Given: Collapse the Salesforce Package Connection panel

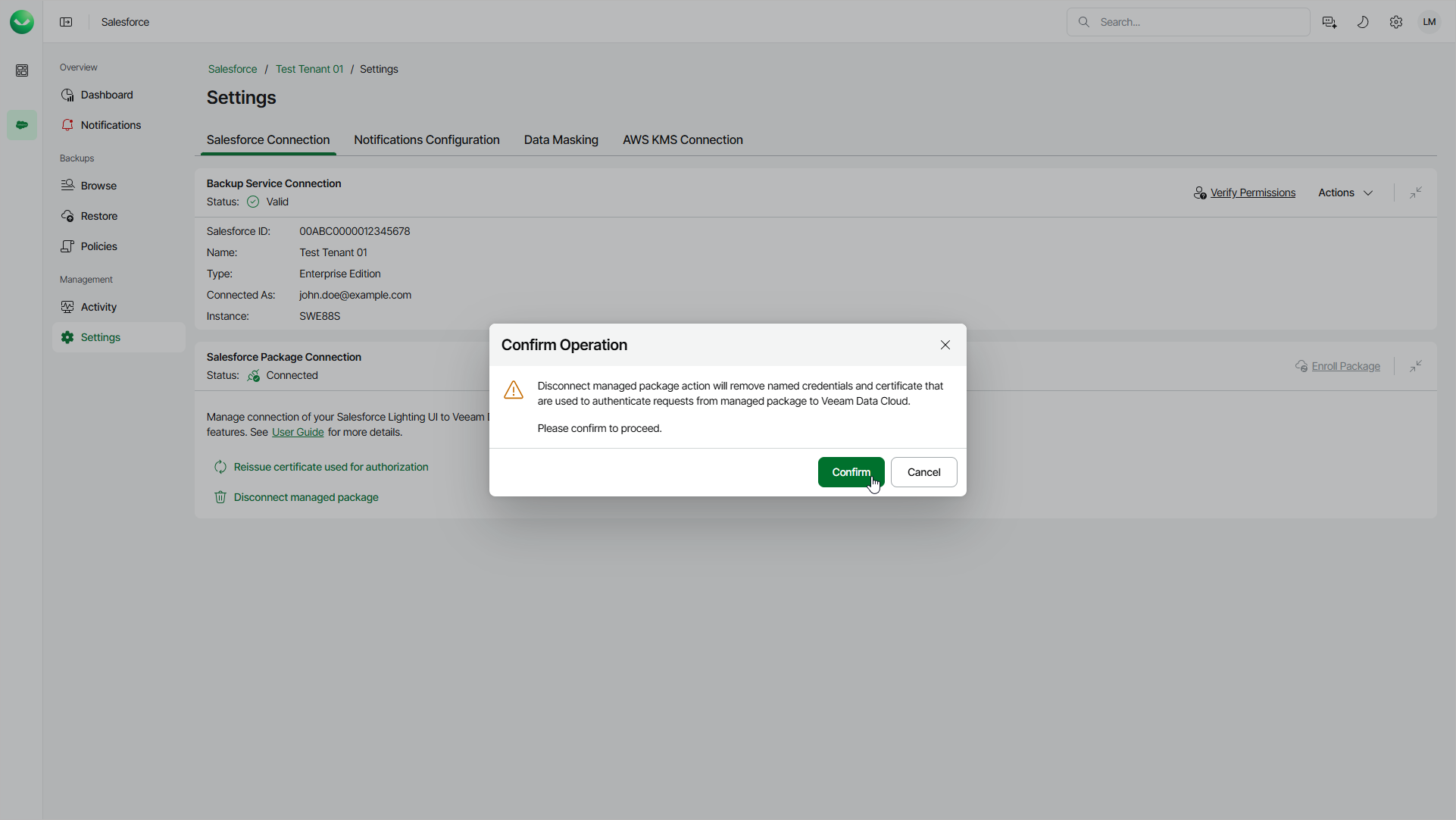Looking at the screenshot, I should 1416,366.
